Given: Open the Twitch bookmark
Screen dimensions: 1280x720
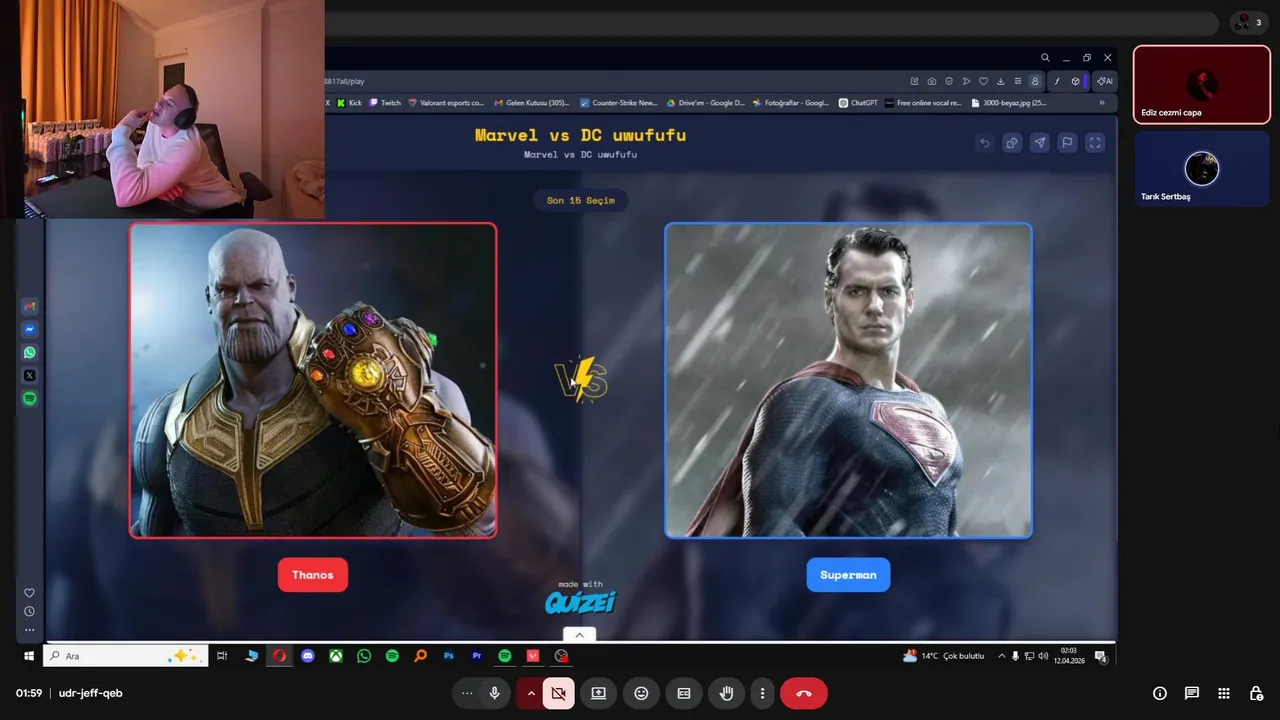Looking at the screenshot, I should 385,102.
